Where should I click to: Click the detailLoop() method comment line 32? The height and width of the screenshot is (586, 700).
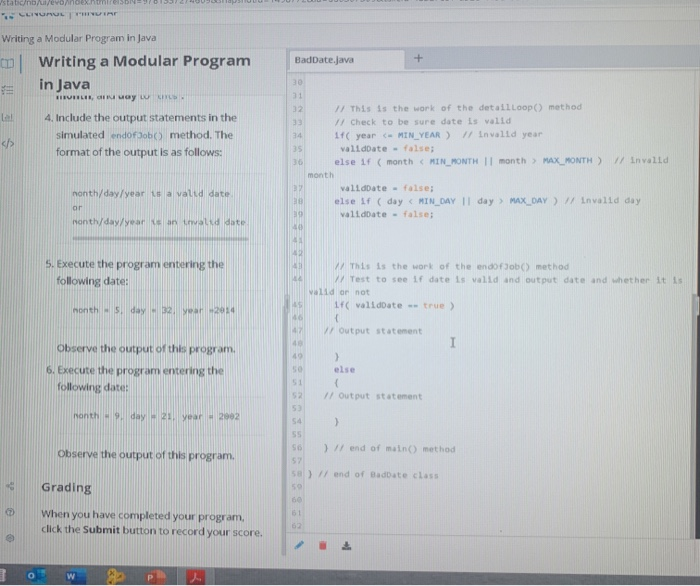(x=458, y=108)
